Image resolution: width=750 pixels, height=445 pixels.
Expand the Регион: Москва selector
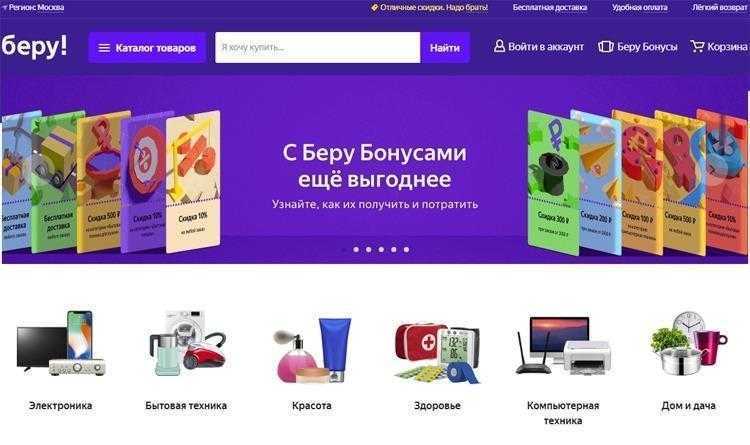pyautogui.click(x=33, y=7)
